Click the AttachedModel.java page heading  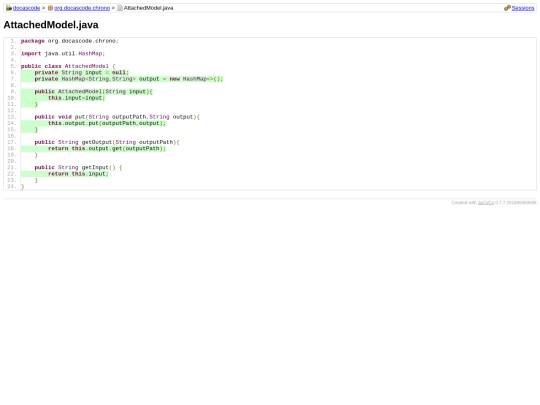tap(51, 25)
